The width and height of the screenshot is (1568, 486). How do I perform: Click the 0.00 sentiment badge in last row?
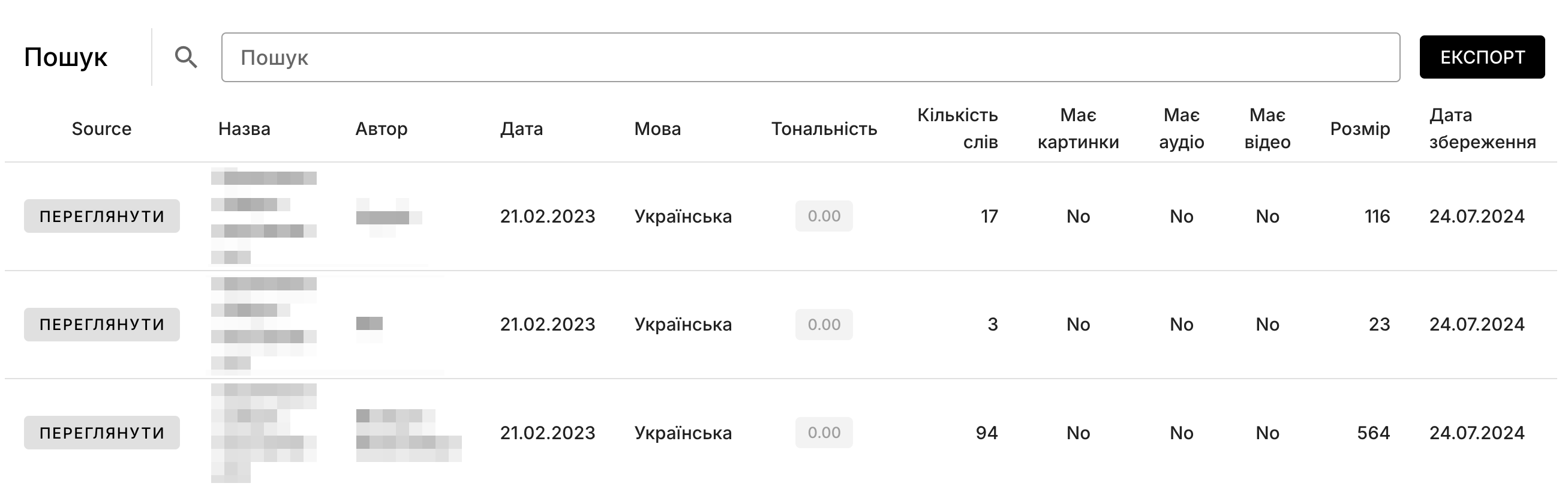point(824,433)
